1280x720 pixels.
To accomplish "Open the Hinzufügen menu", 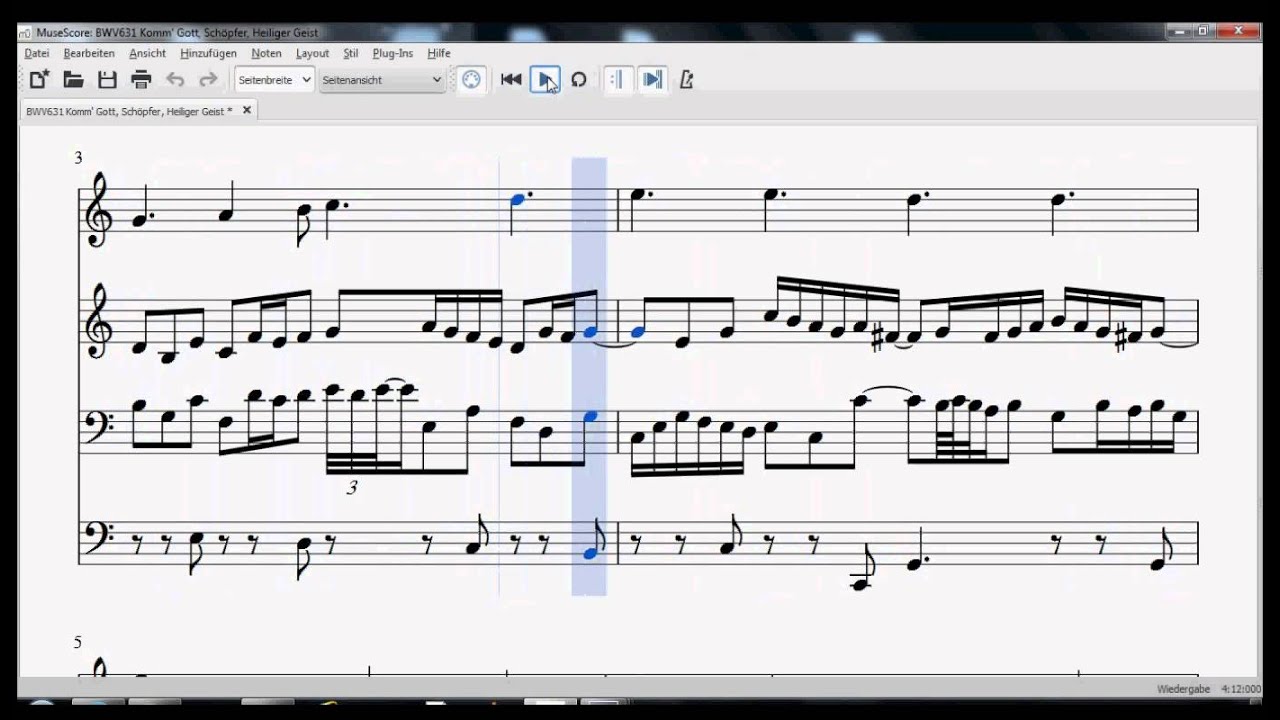I will tap(208, 53).
